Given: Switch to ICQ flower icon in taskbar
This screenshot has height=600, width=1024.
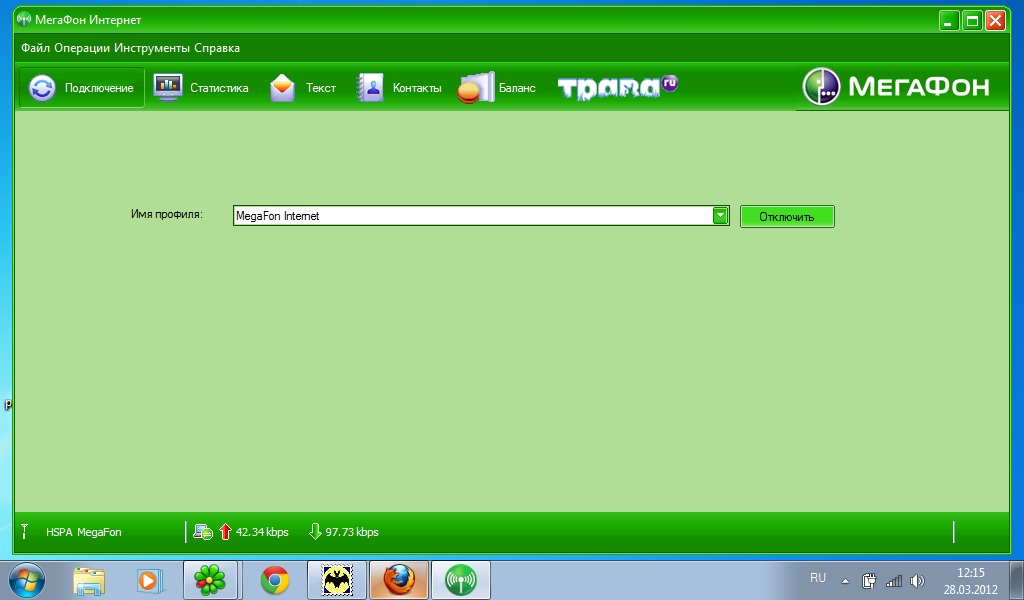Looking at the screenshot, I should point(210,580).
